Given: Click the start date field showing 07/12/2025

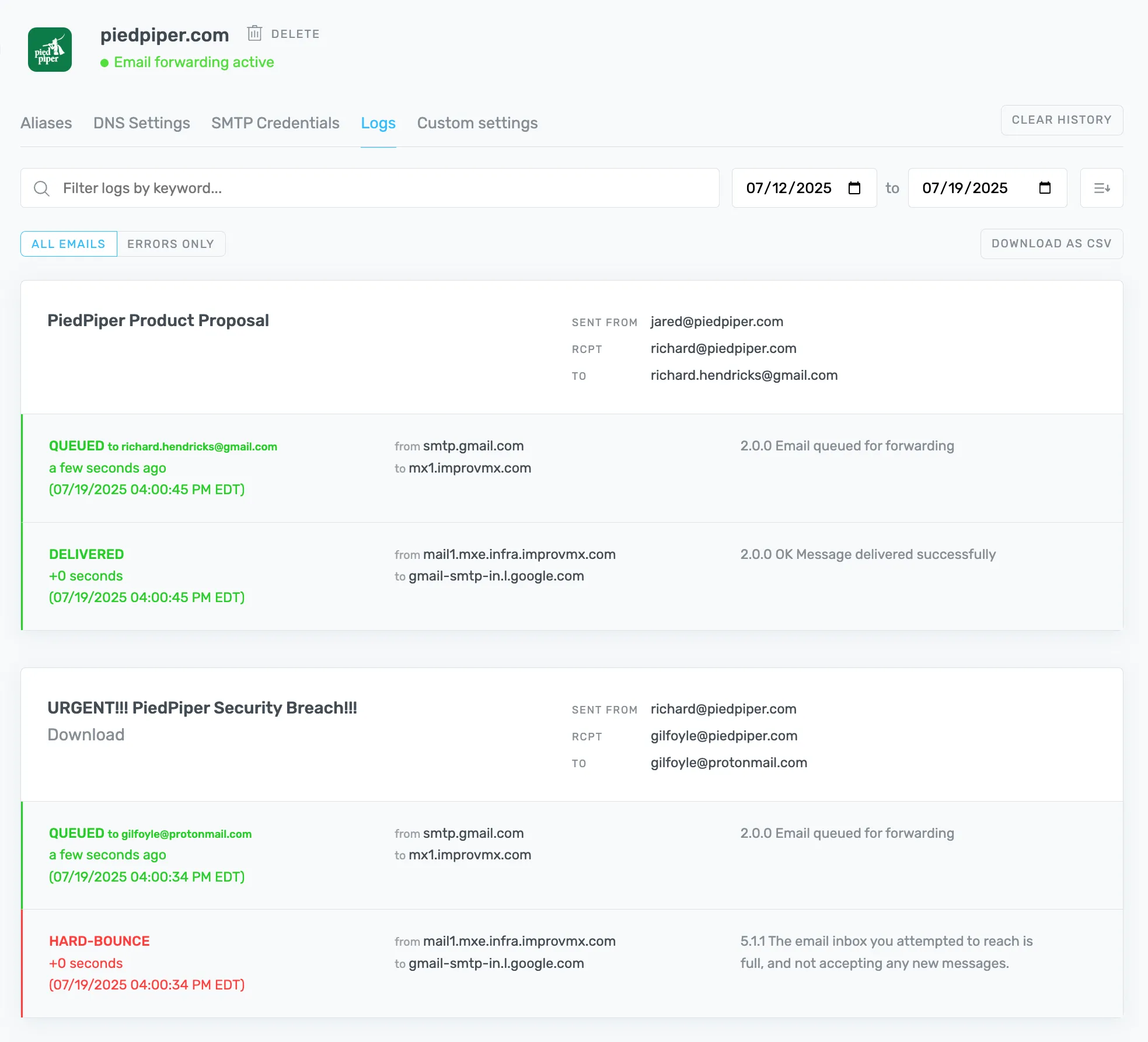Looking at the screenshot, I should [x=789, y=188].
